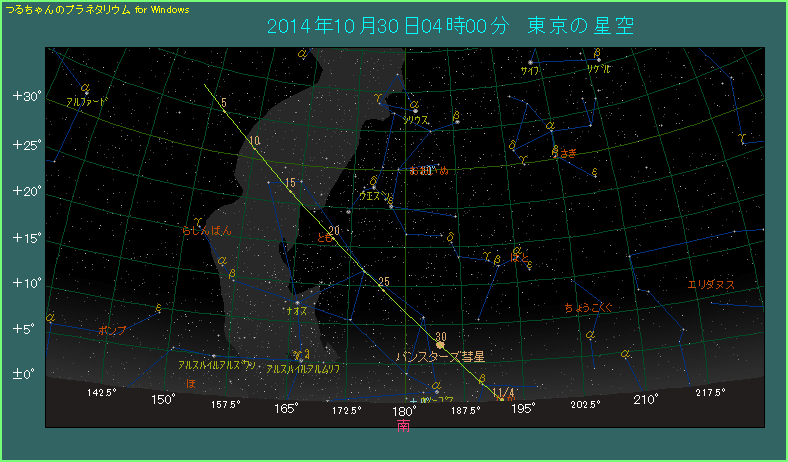This screenshot has height=462, width=788.
Task: Click the パンスターズ彗星 comet marker
Action: pyautogui.click(x=440, y=344)
